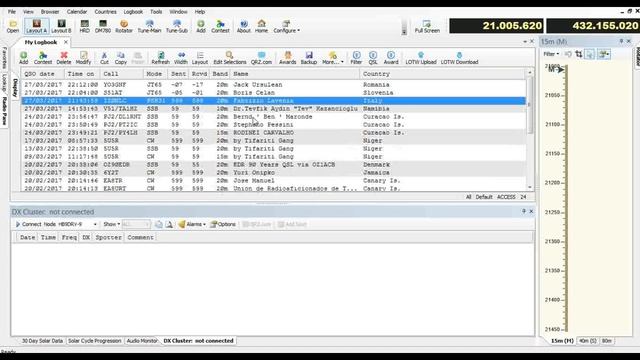Open the Calendar menu

77,12
